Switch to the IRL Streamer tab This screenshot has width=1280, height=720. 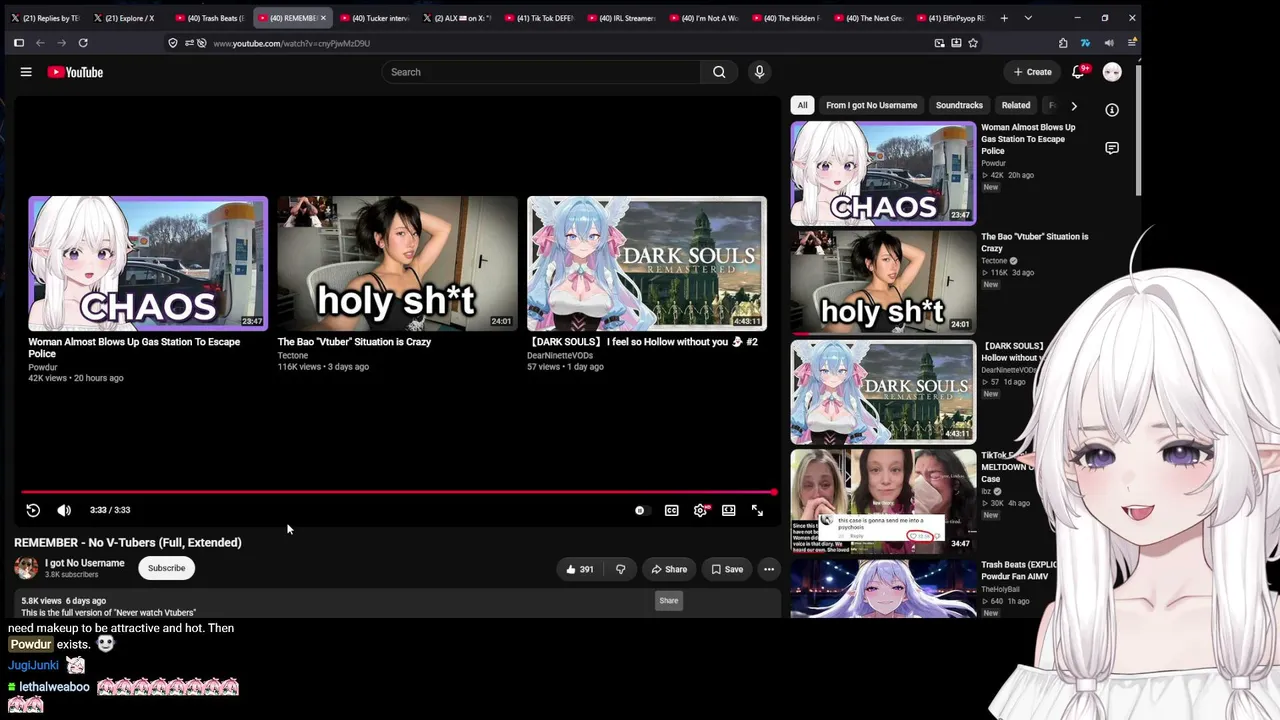click(621, 18)
